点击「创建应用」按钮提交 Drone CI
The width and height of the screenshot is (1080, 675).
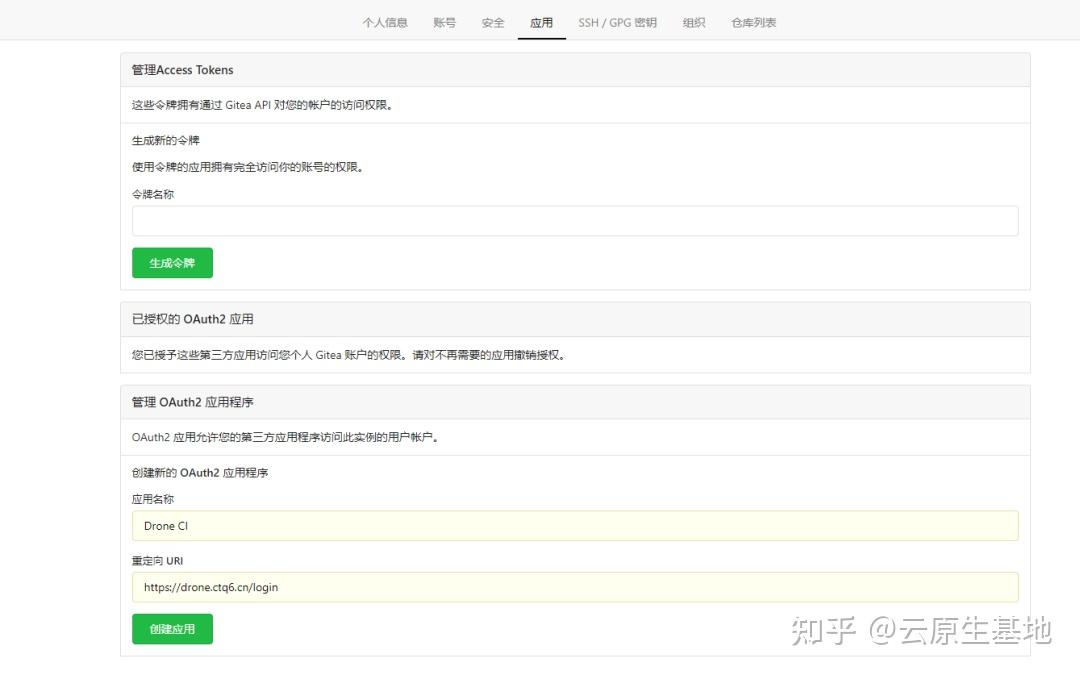[x=171, y=628]
